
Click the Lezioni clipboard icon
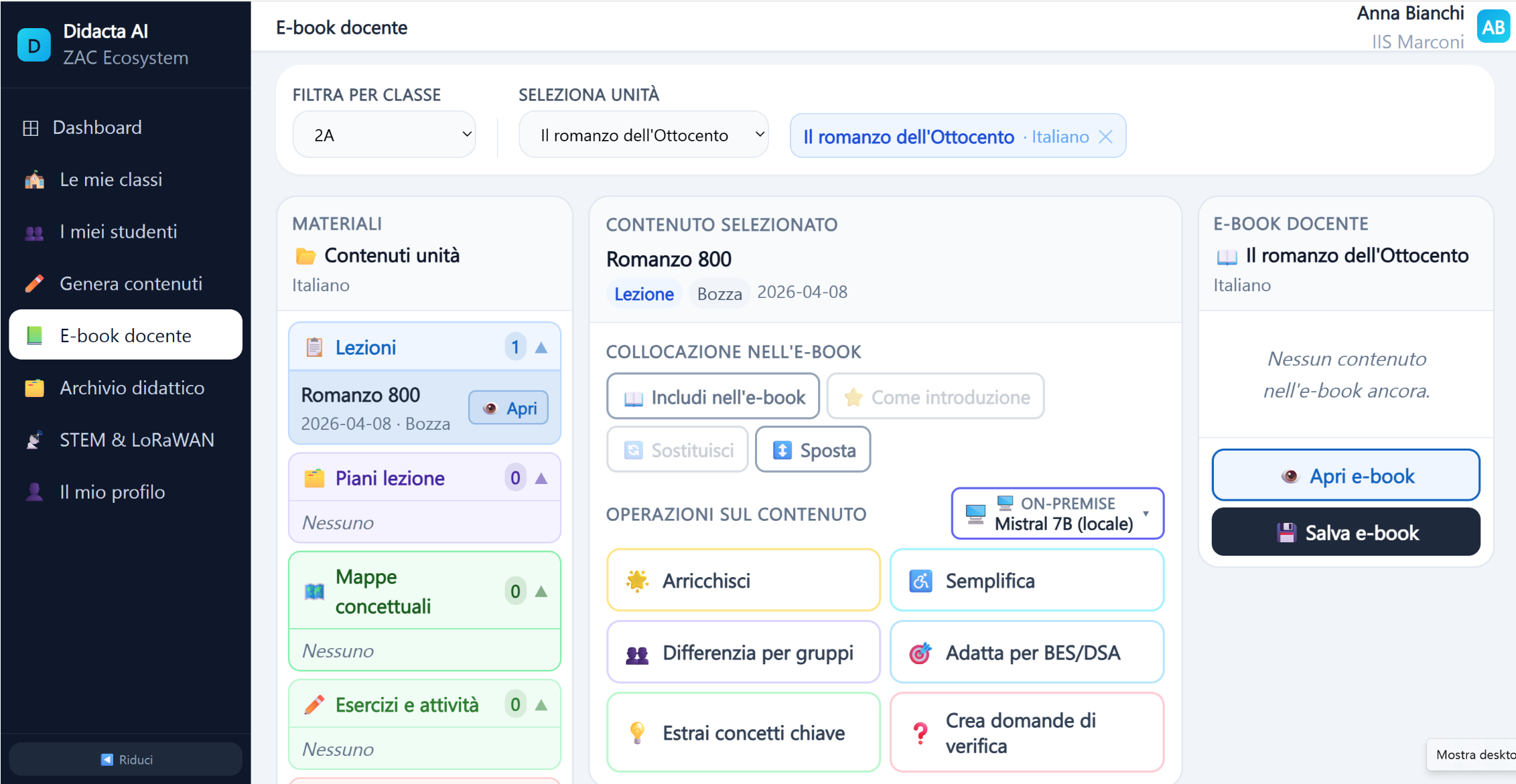tap(314, 347)
